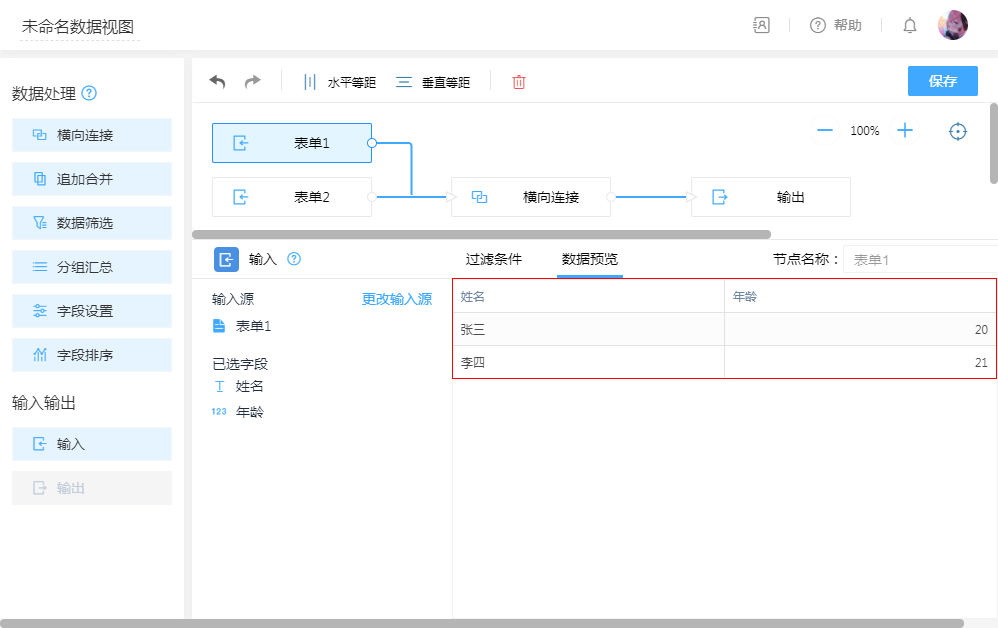Select the 横向连接 node on canvas
998x628 pixels.
pyautogui.click(x=531, y=197)
